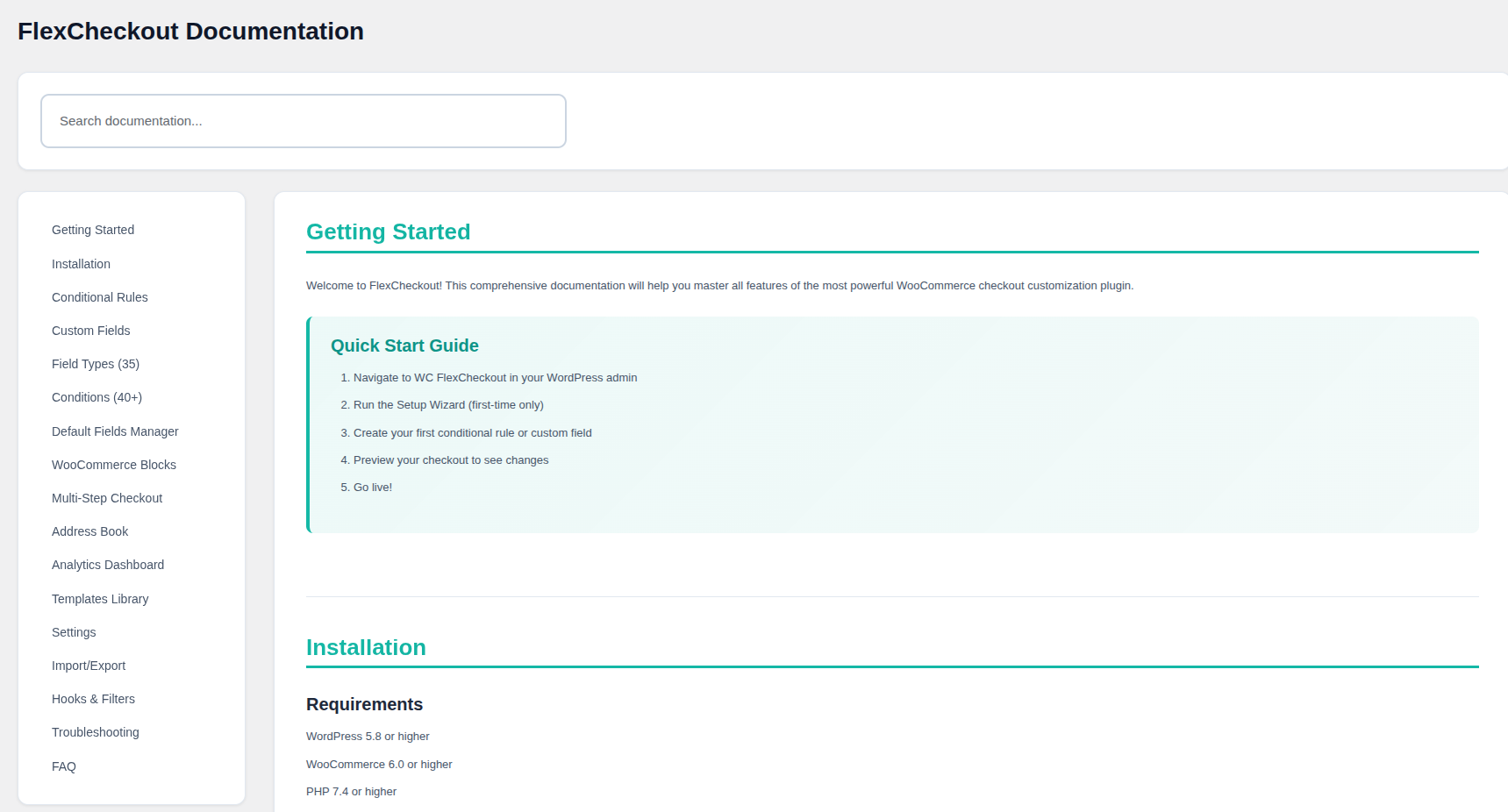1508x812 pixels.
Task: Navigate to Import/Export docs
Action: (89, 666)
